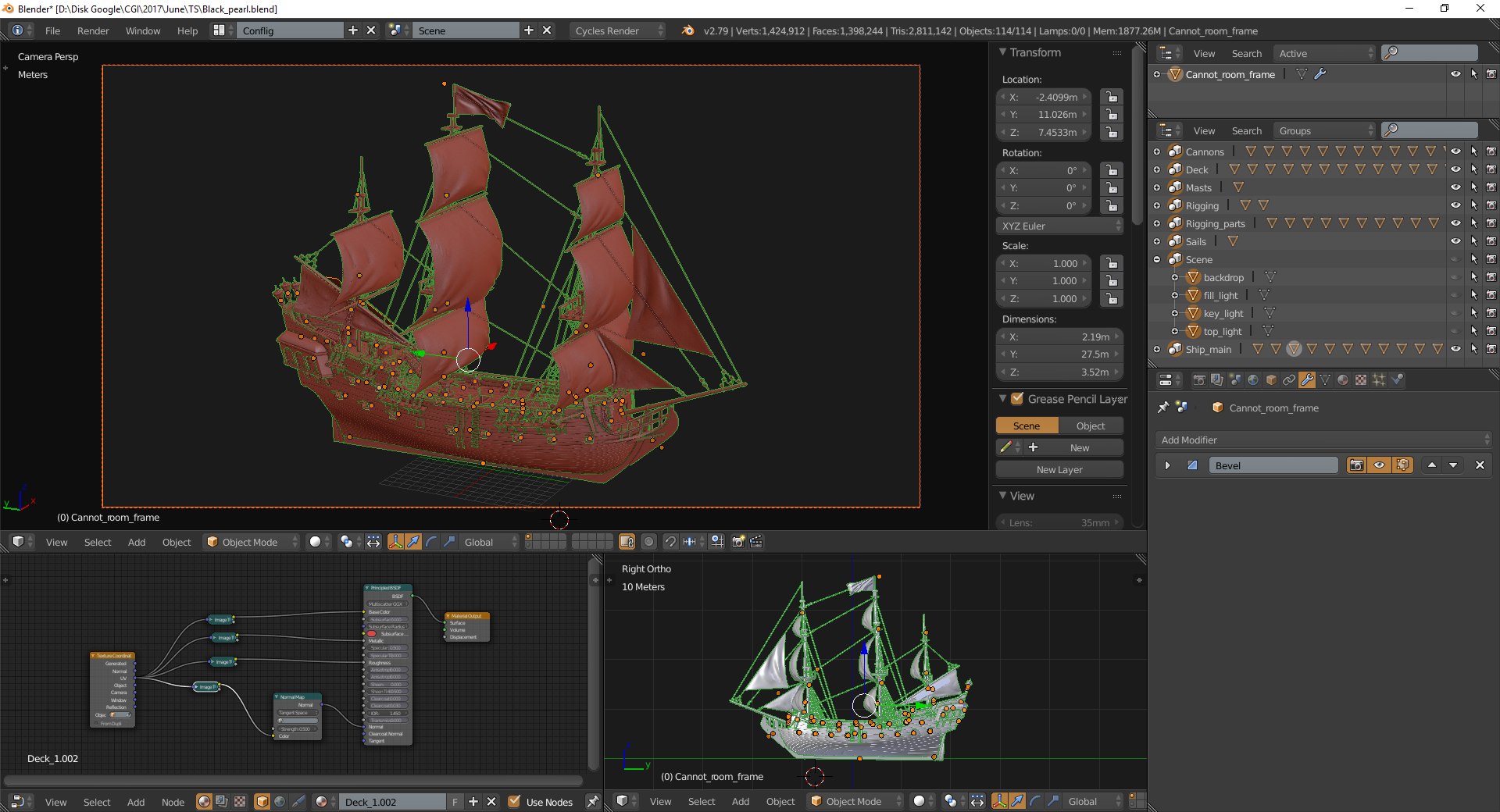Toggle Bevel modifier render camera button
The width and height of the screenshot is (1500, 812).
pyautogui.click(x=1357, y=465)
